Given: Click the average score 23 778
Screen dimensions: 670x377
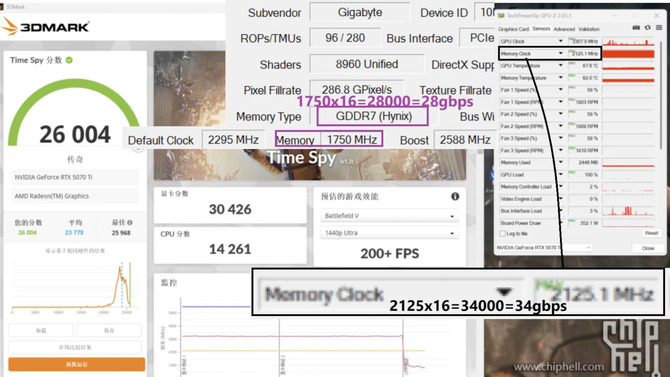Looking at the screenshot, I should point(74,233).
